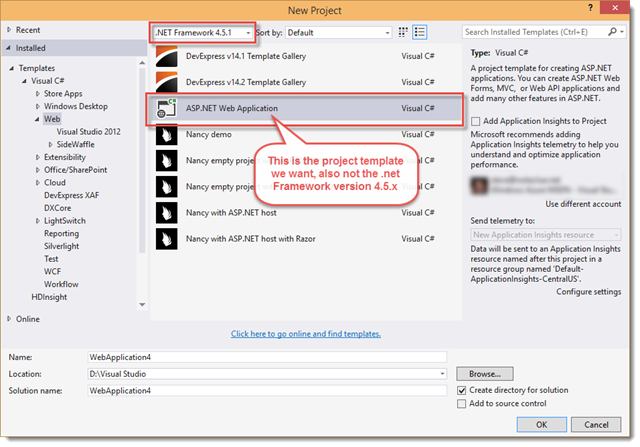Click the Nancy demo template icon
Image resolution: width=640 pixels, height=447 pixels.
click(167, 135)
